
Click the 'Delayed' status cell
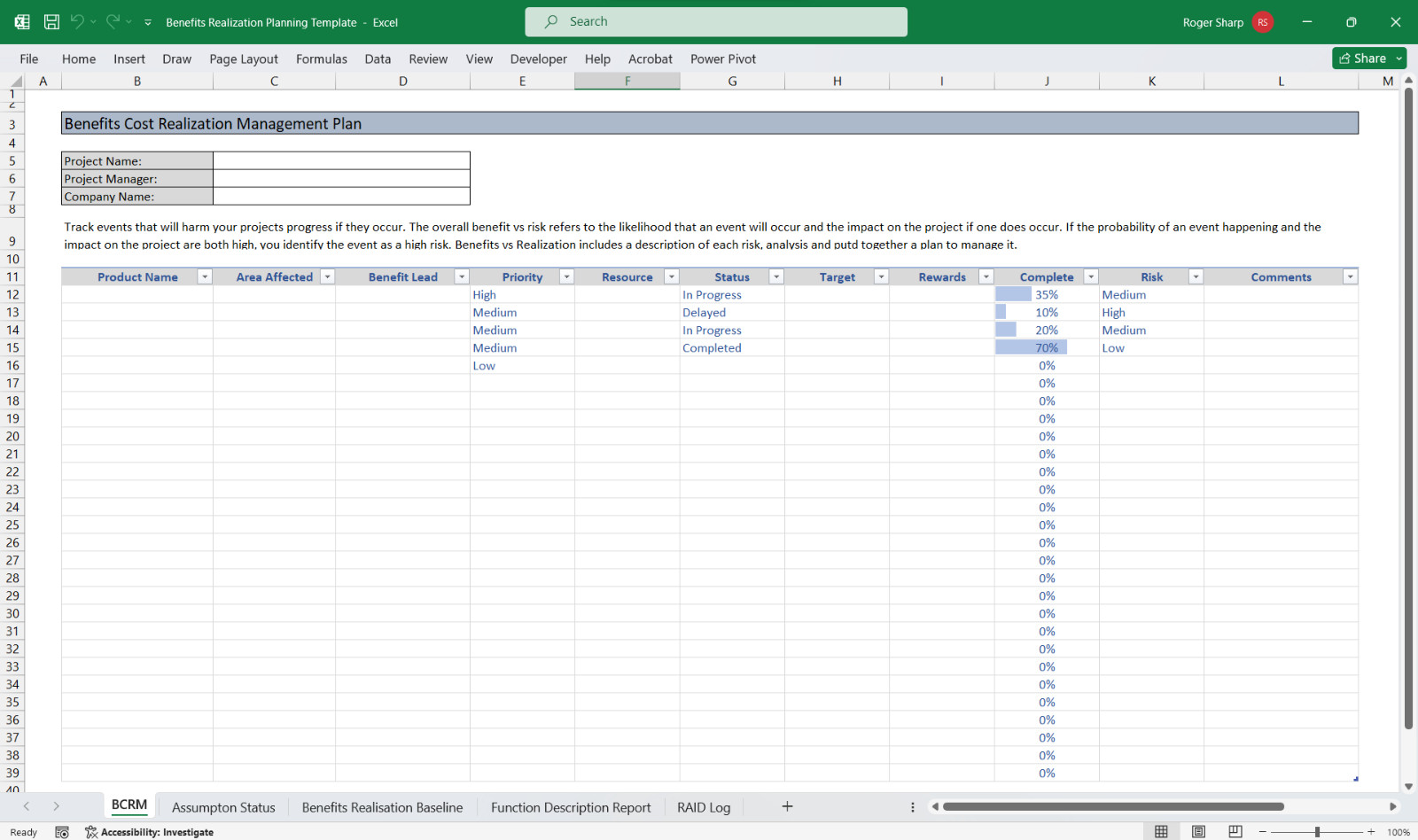tap(732, 312)
